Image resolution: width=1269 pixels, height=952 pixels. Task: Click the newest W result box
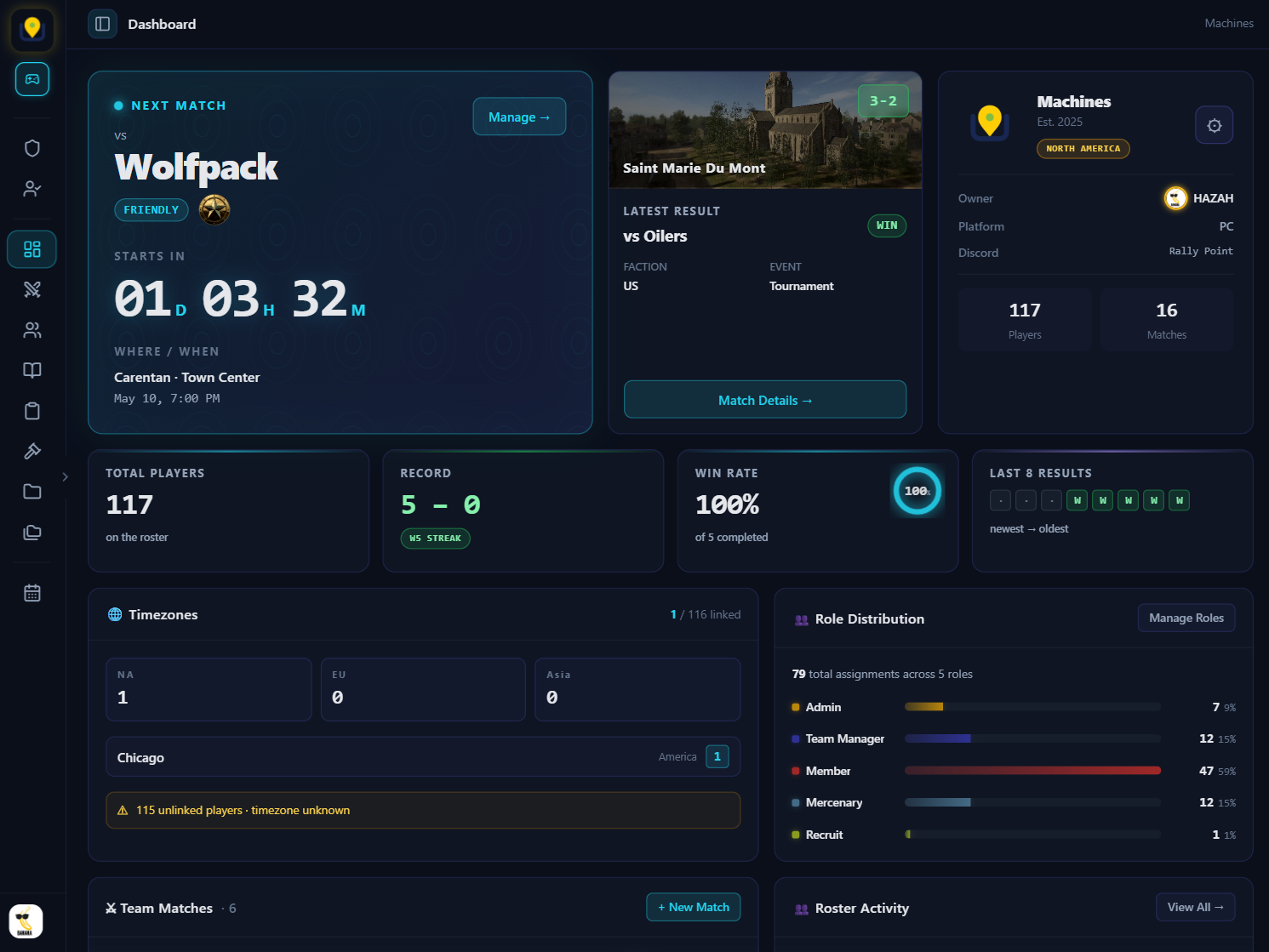pos(1077,500)
